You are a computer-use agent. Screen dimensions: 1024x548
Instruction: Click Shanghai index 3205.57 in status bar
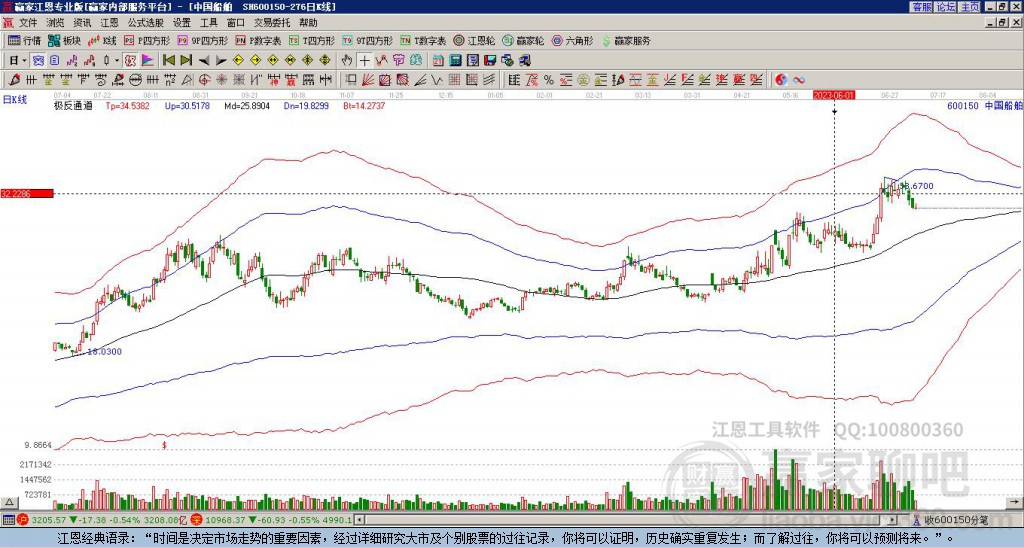pyautogui.click(x=49, y=520)
